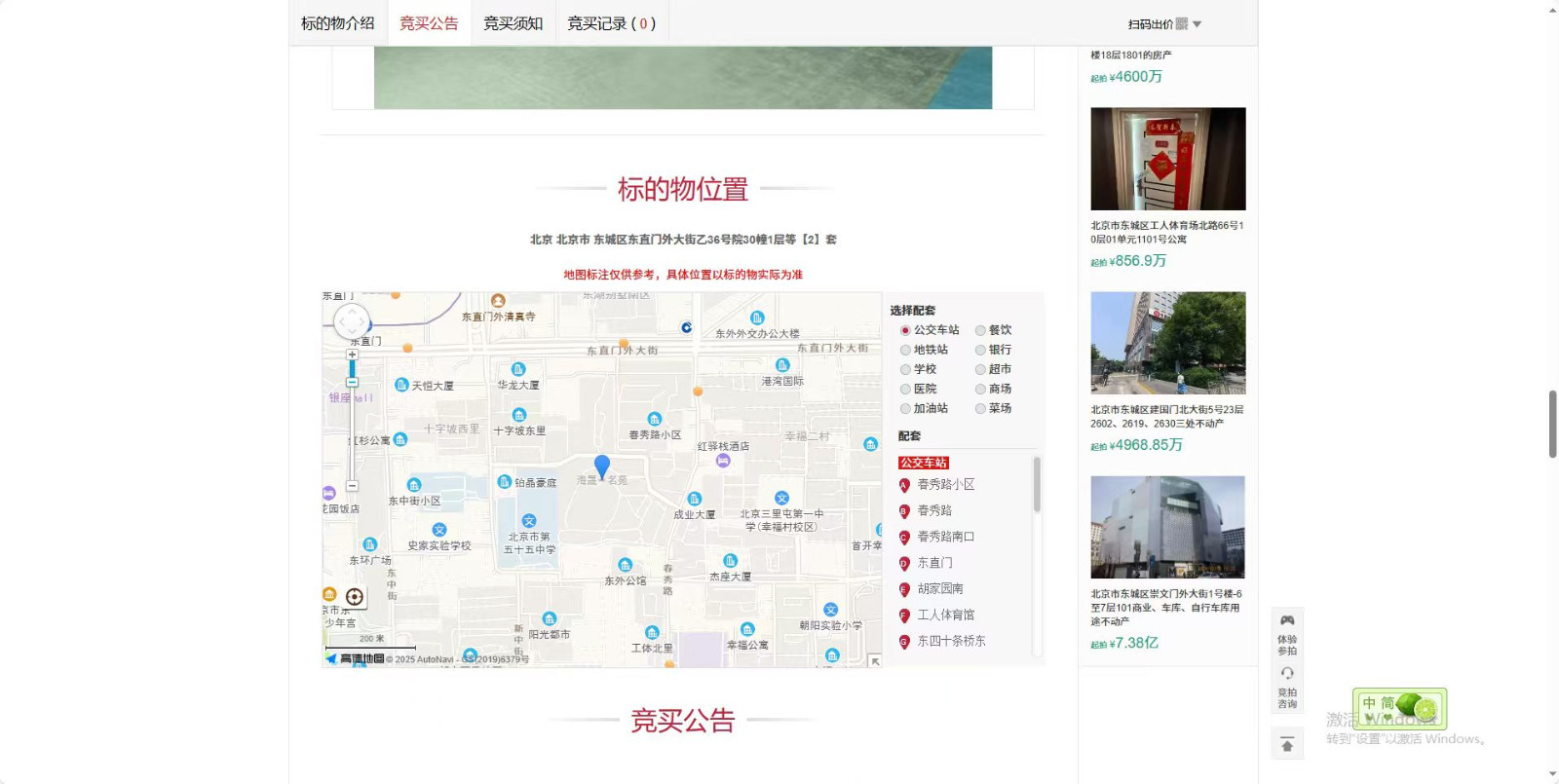This screenshot has height=784, width=1559.
Task: Click the map pan direction control
Action: coord(352,320)
